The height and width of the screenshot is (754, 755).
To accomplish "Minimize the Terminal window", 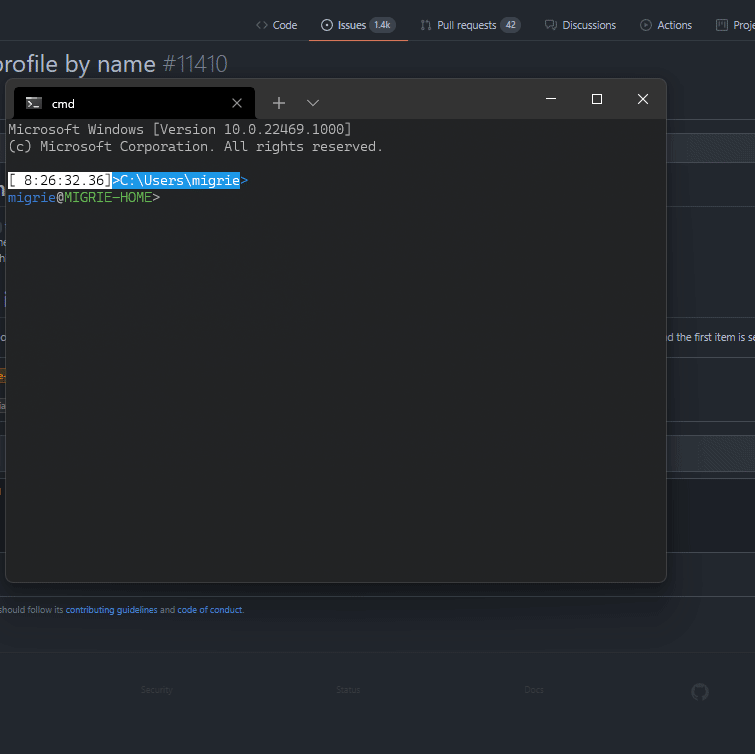I will point(551,99).
